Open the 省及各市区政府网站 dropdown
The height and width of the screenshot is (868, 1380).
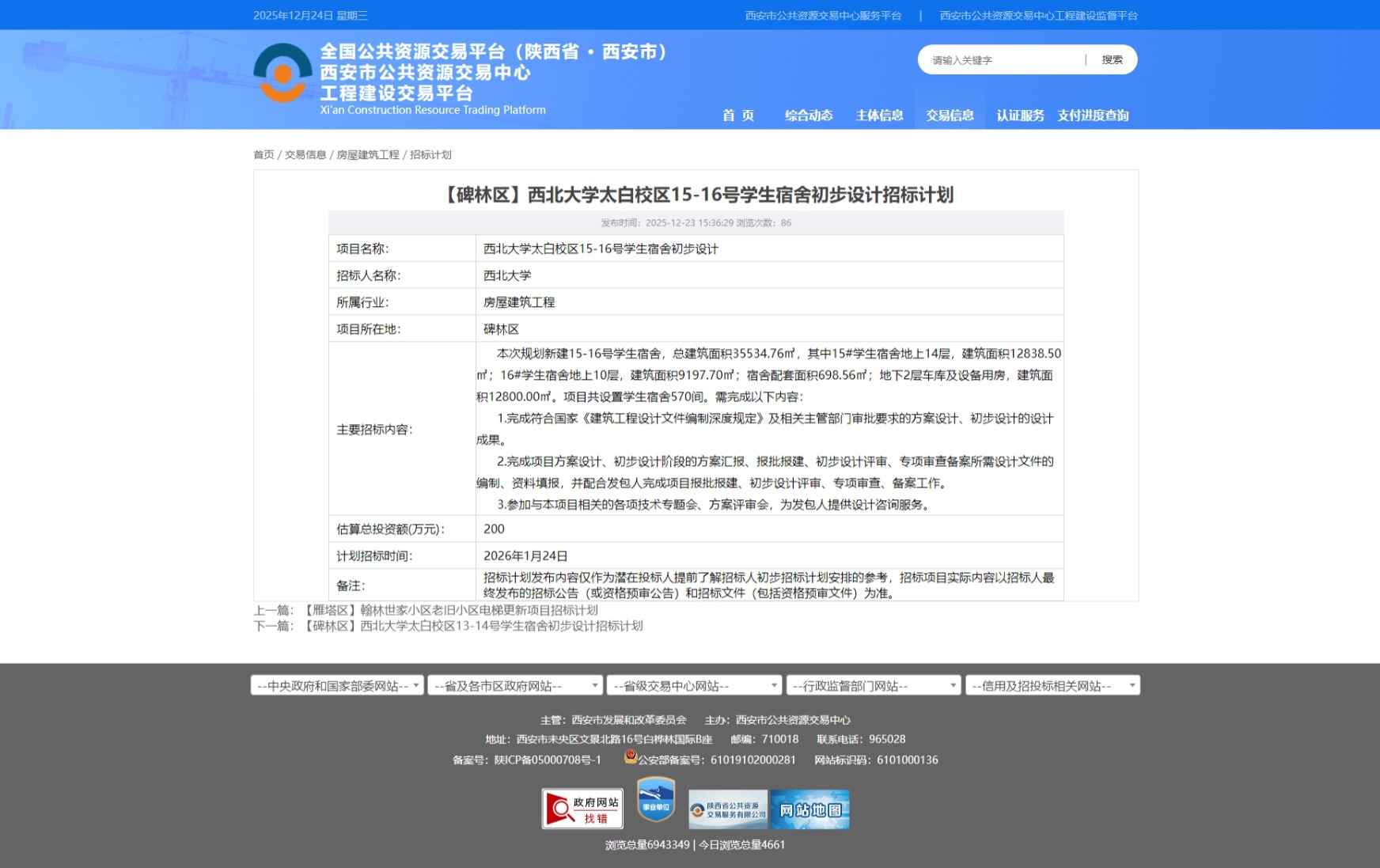point(515,685)
